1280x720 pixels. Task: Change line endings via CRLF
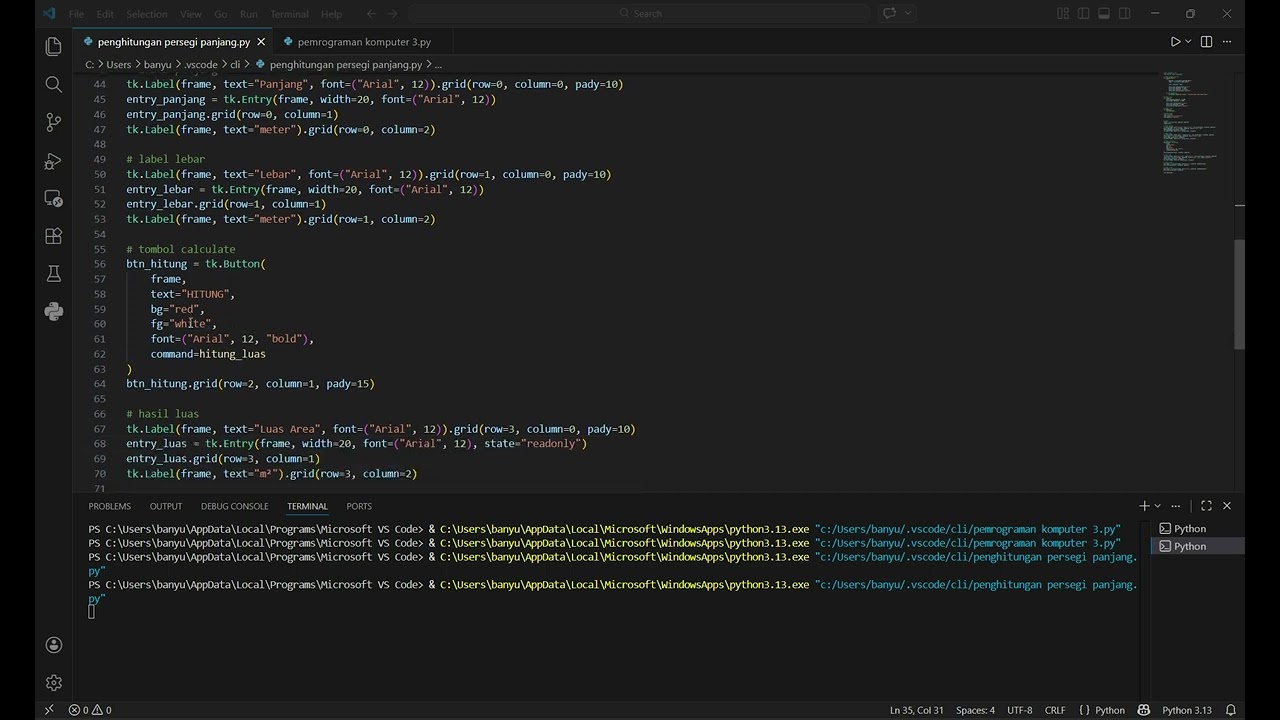1055,710
